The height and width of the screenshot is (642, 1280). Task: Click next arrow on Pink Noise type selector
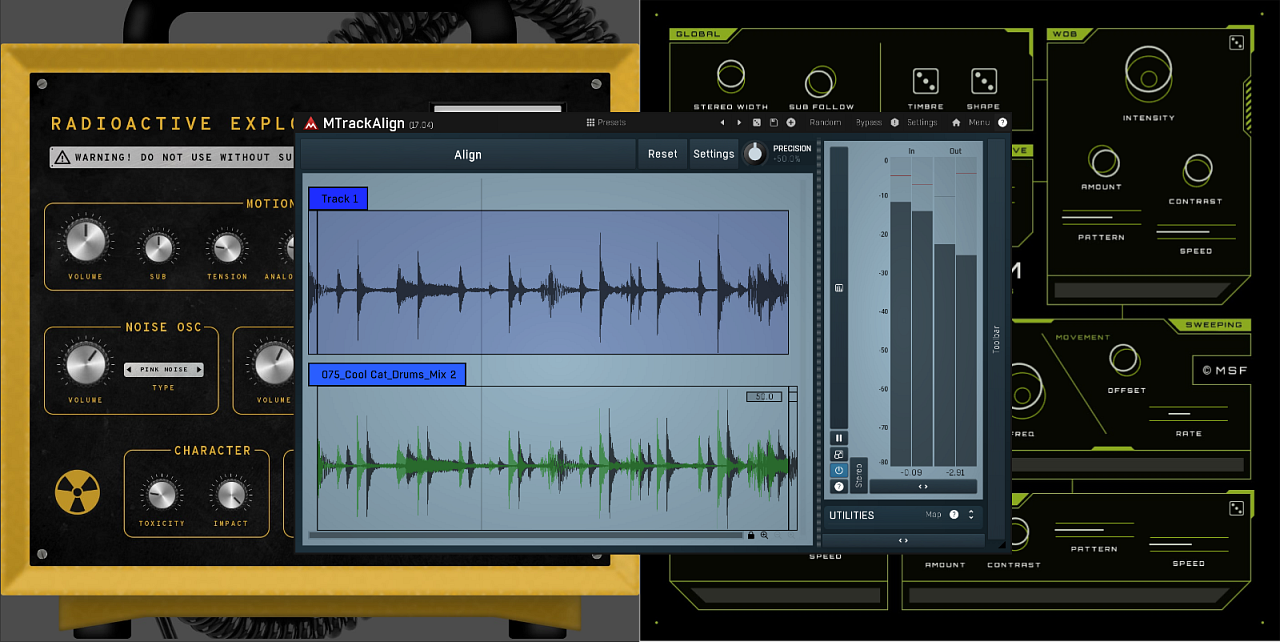(x=198, y=370)
